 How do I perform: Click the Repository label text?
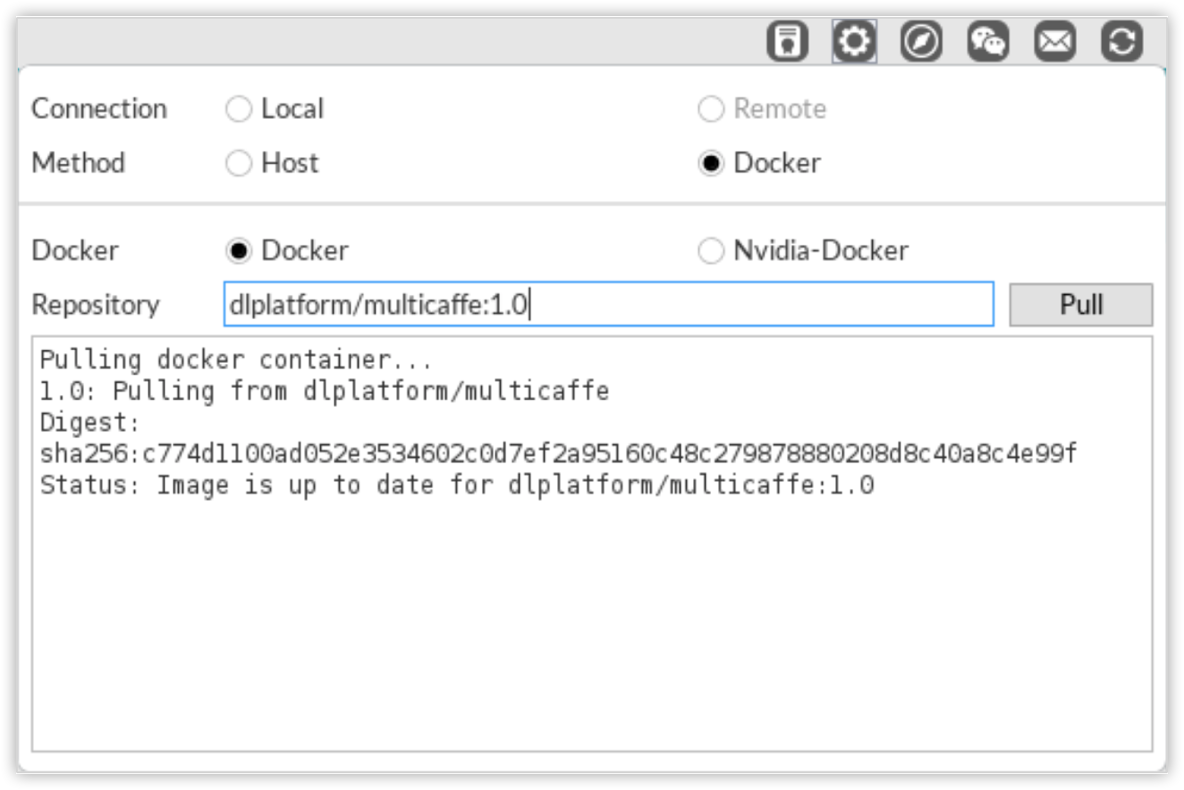pos(96,305)
